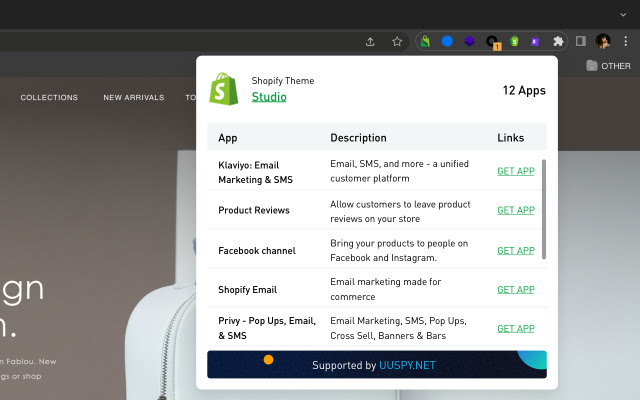Screen dimensions: 640x400
Task: Get the Product Reviews app
Action: 516,210
